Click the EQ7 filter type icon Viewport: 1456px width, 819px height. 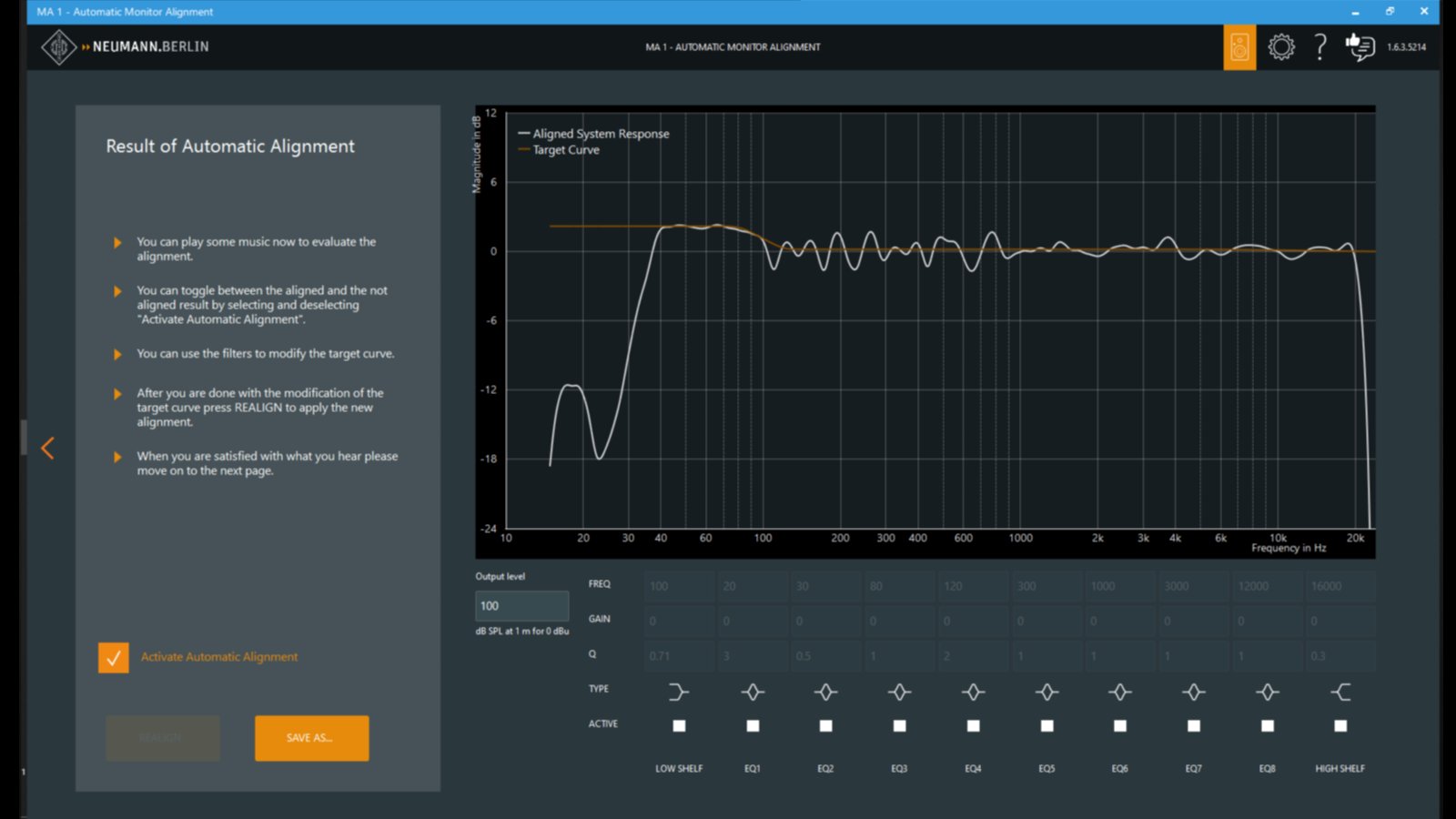[1194, 693]
